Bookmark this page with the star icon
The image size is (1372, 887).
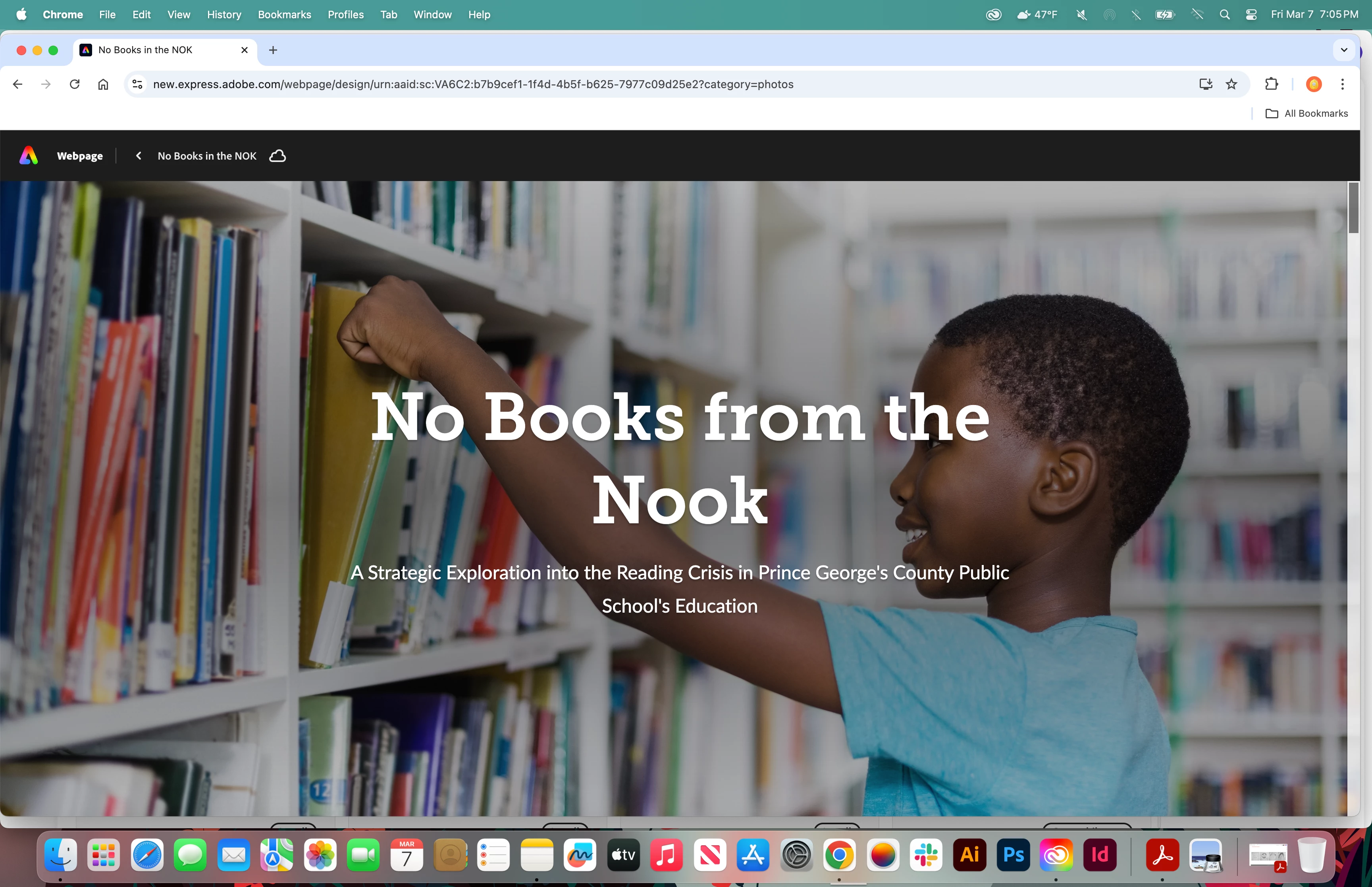[1231, 84]
